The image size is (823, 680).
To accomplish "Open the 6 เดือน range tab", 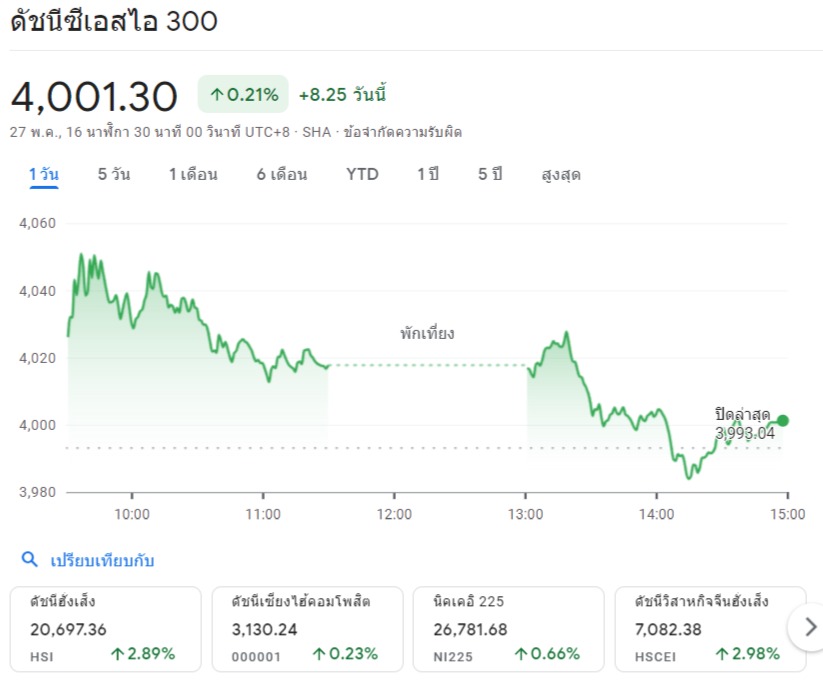I will [x=282, y=175].
